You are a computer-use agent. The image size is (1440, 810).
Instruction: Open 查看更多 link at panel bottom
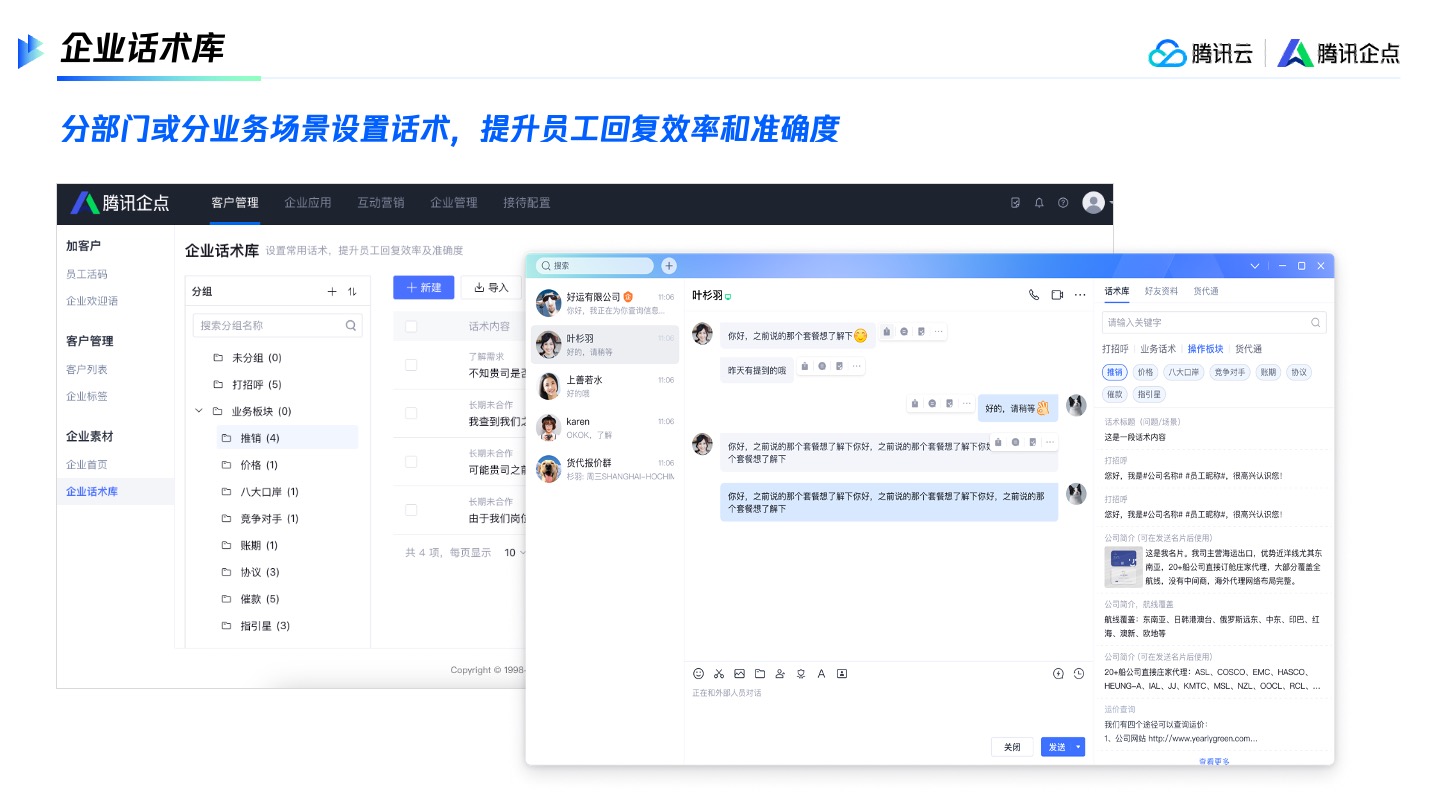[1215, 762]
